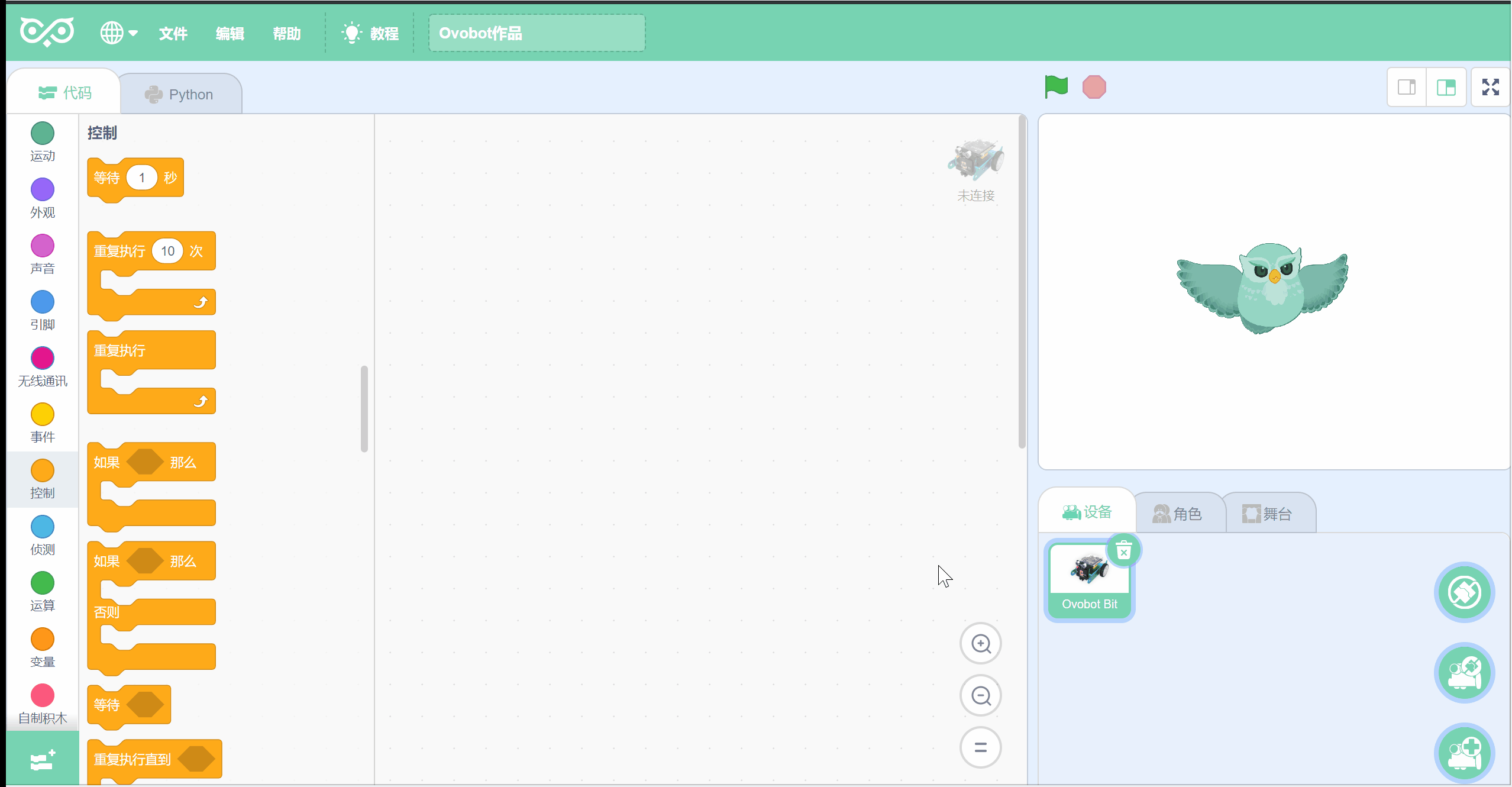Image resolution: width=1512 pixels, height=787 pixels.
Task: Switch to the Python tab
Action: (x=180, y=94)
